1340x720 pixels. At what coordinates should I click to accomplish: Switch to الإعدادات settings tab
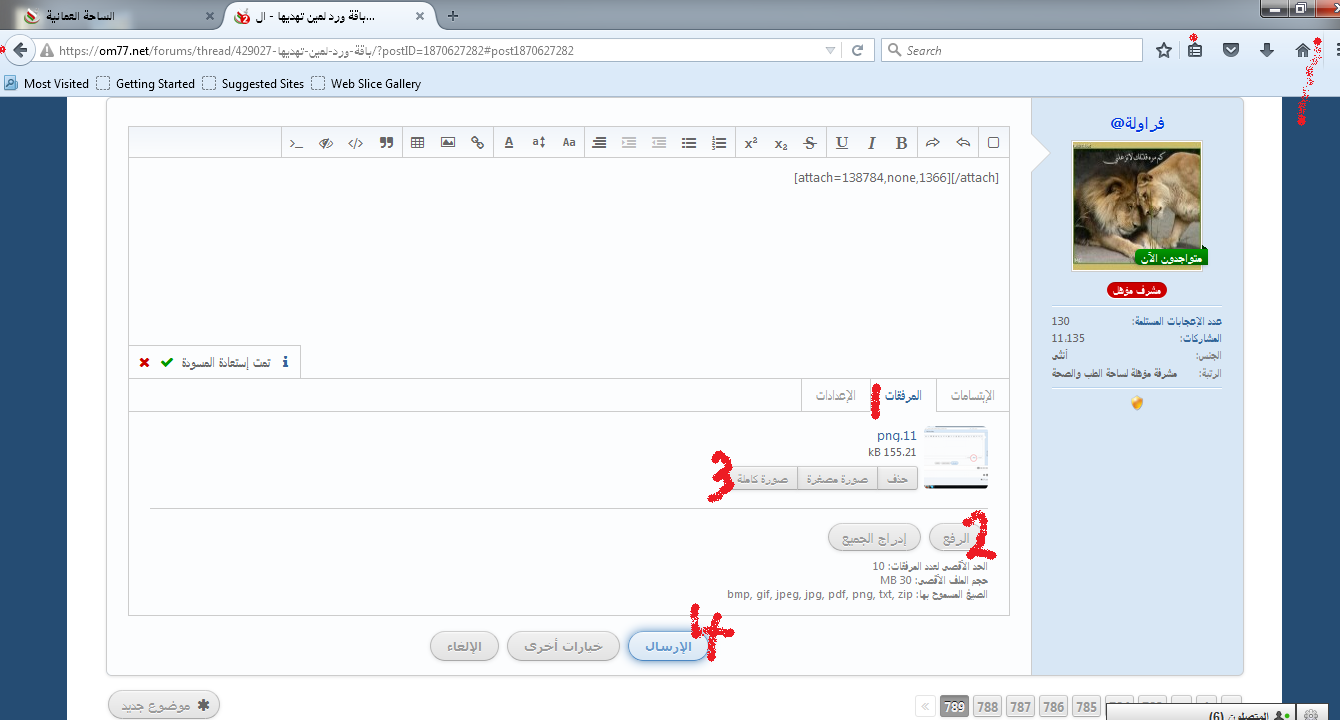click(x=836, y=396)
